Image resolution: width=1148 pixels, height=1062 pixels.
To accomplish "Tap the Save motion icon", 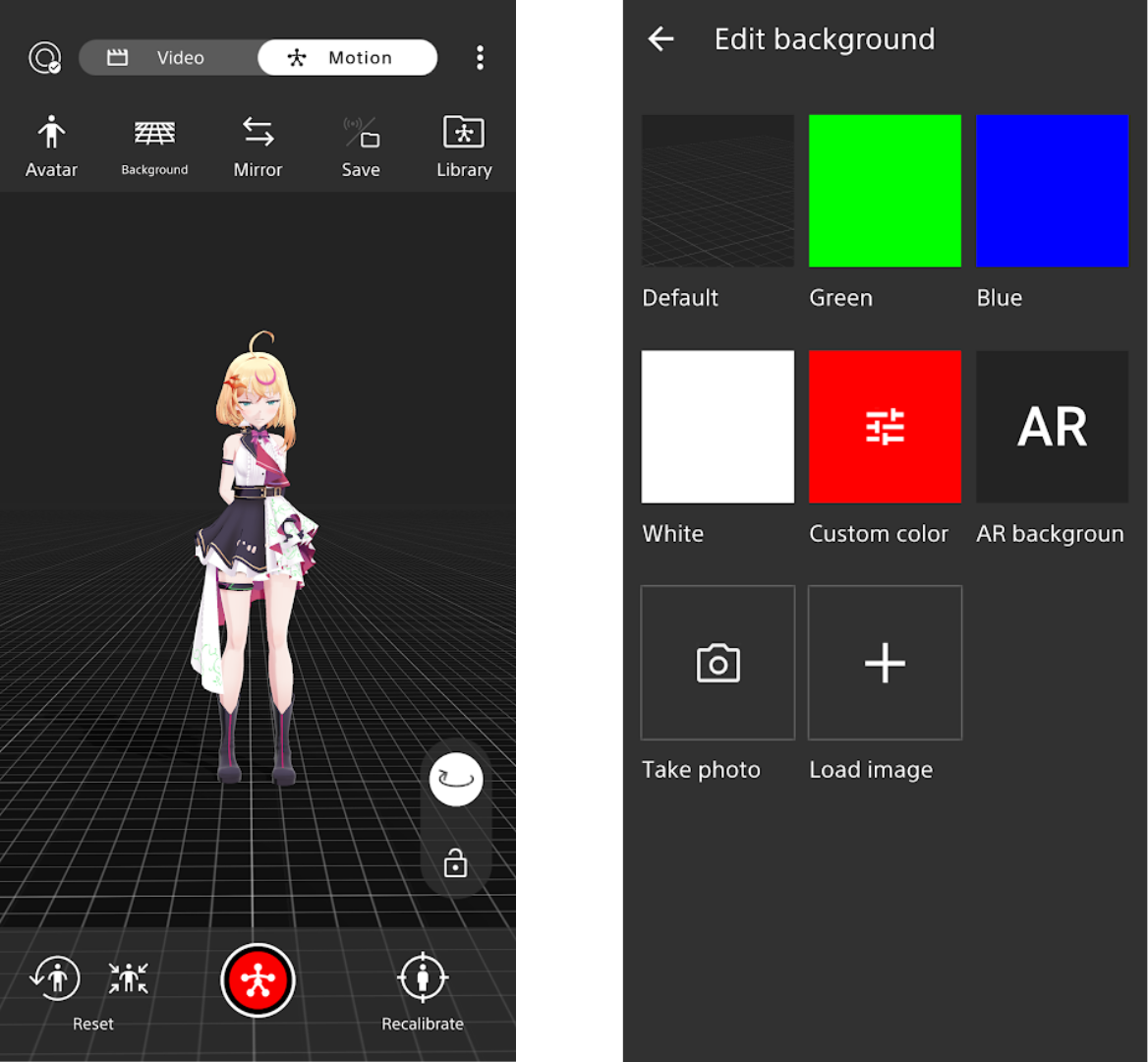I will coord(361,133).
